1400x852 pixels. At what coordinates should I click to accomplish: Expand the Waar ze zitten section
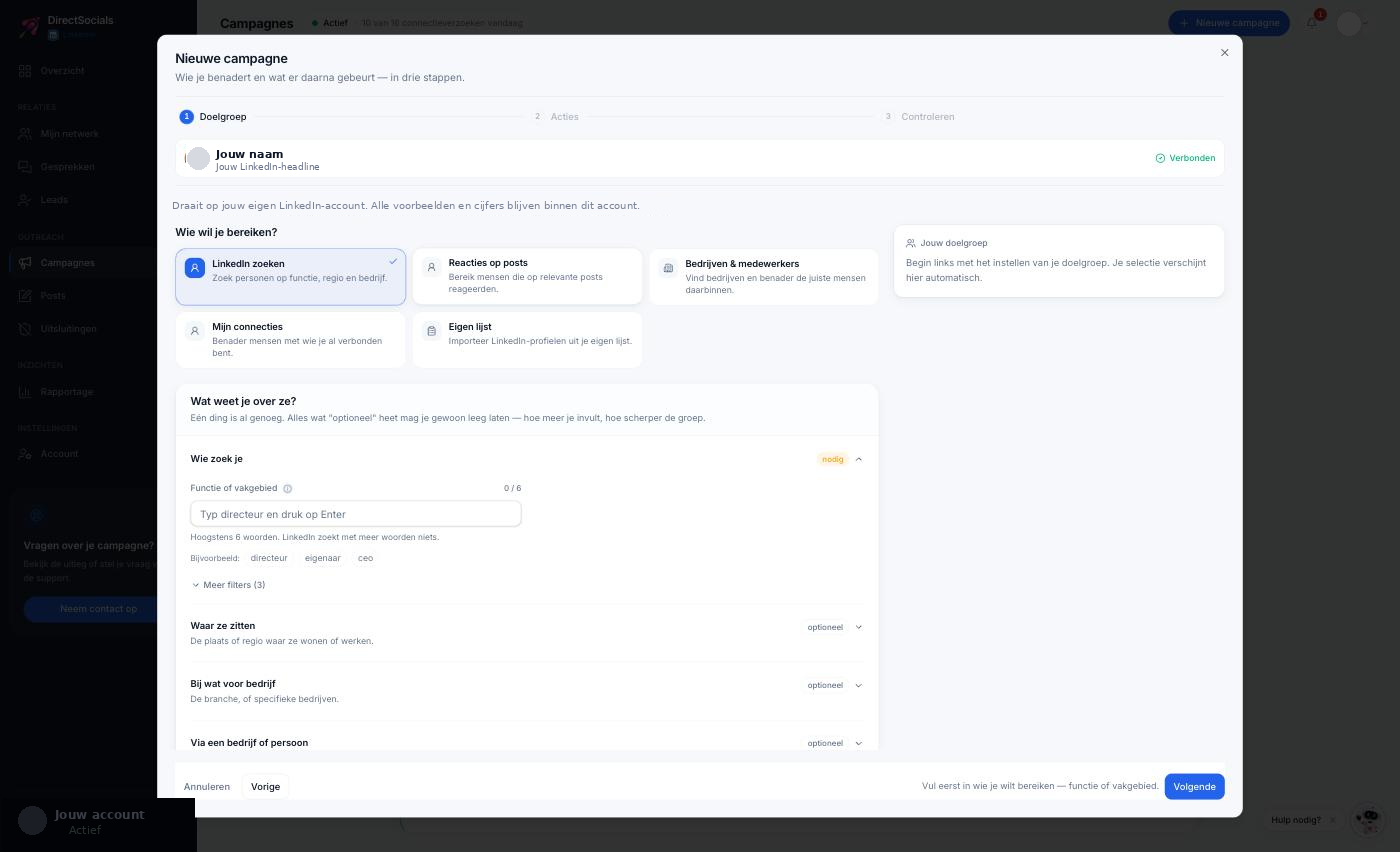tap(527, 633)
